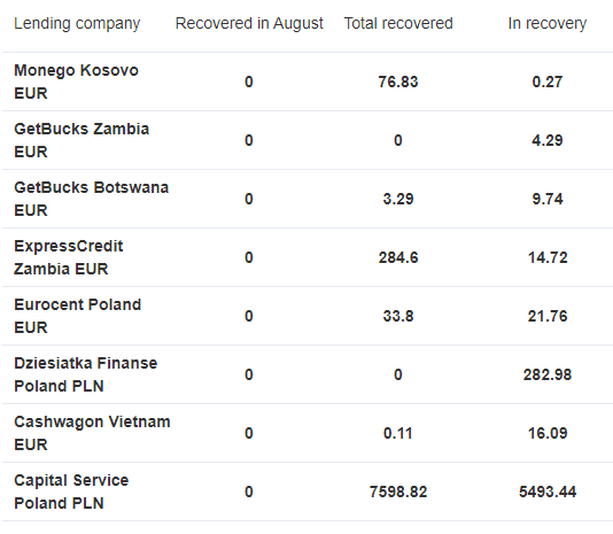Click in recovery value 5493.44

[547, 492]
